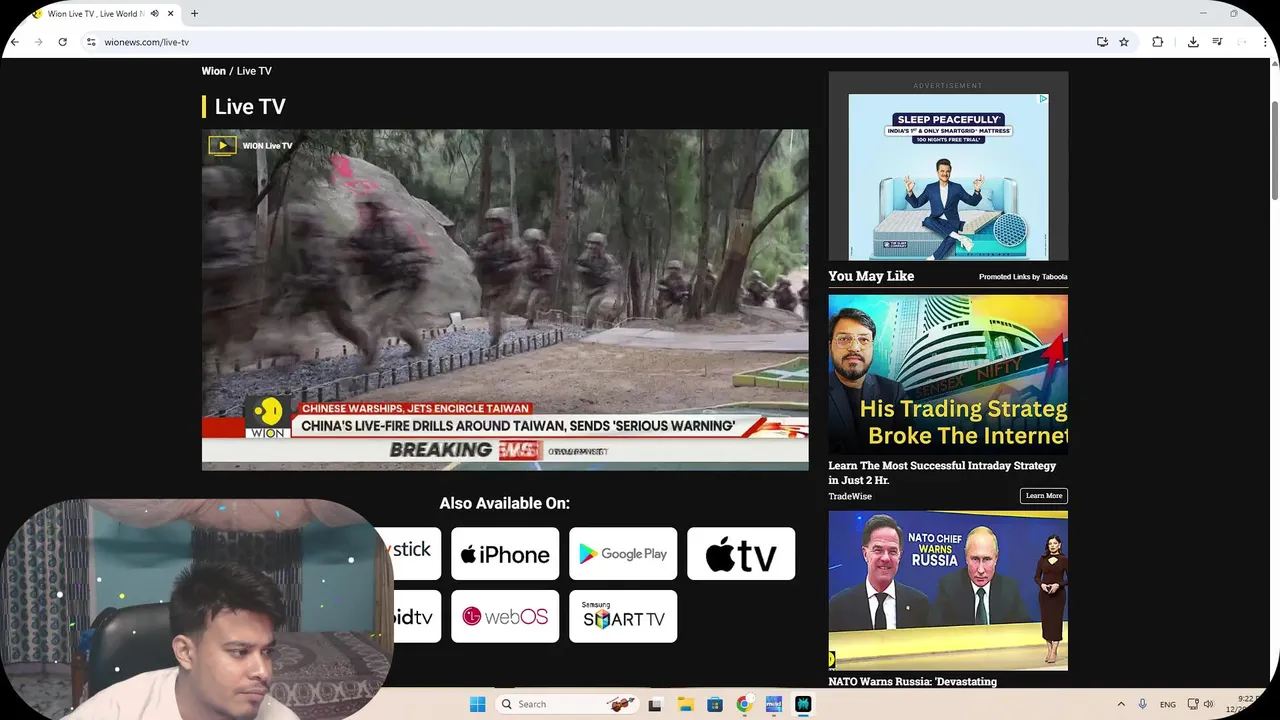Open the media controls icon in toolbar
Viewport: 1280px width, 720px height.
point(1217,42)
